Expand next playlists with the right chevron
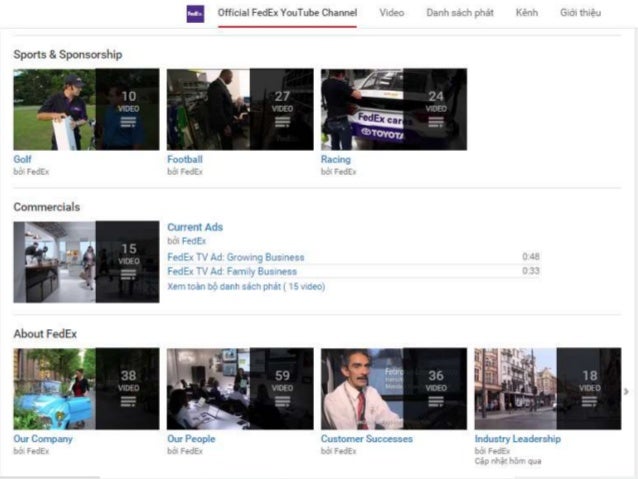638x479 pixels. [x=627, y=391]
